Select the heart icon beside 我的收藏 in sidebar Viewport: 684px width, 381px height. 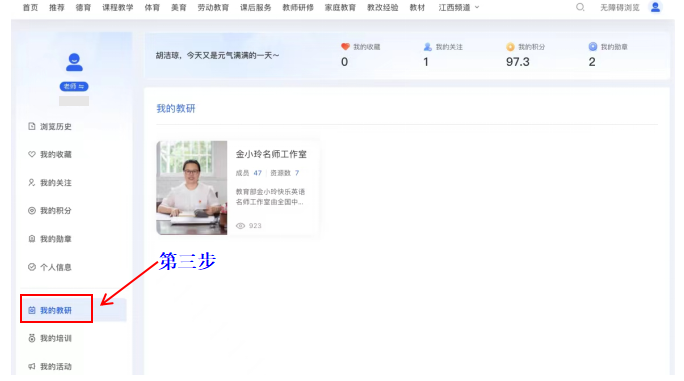31,154
